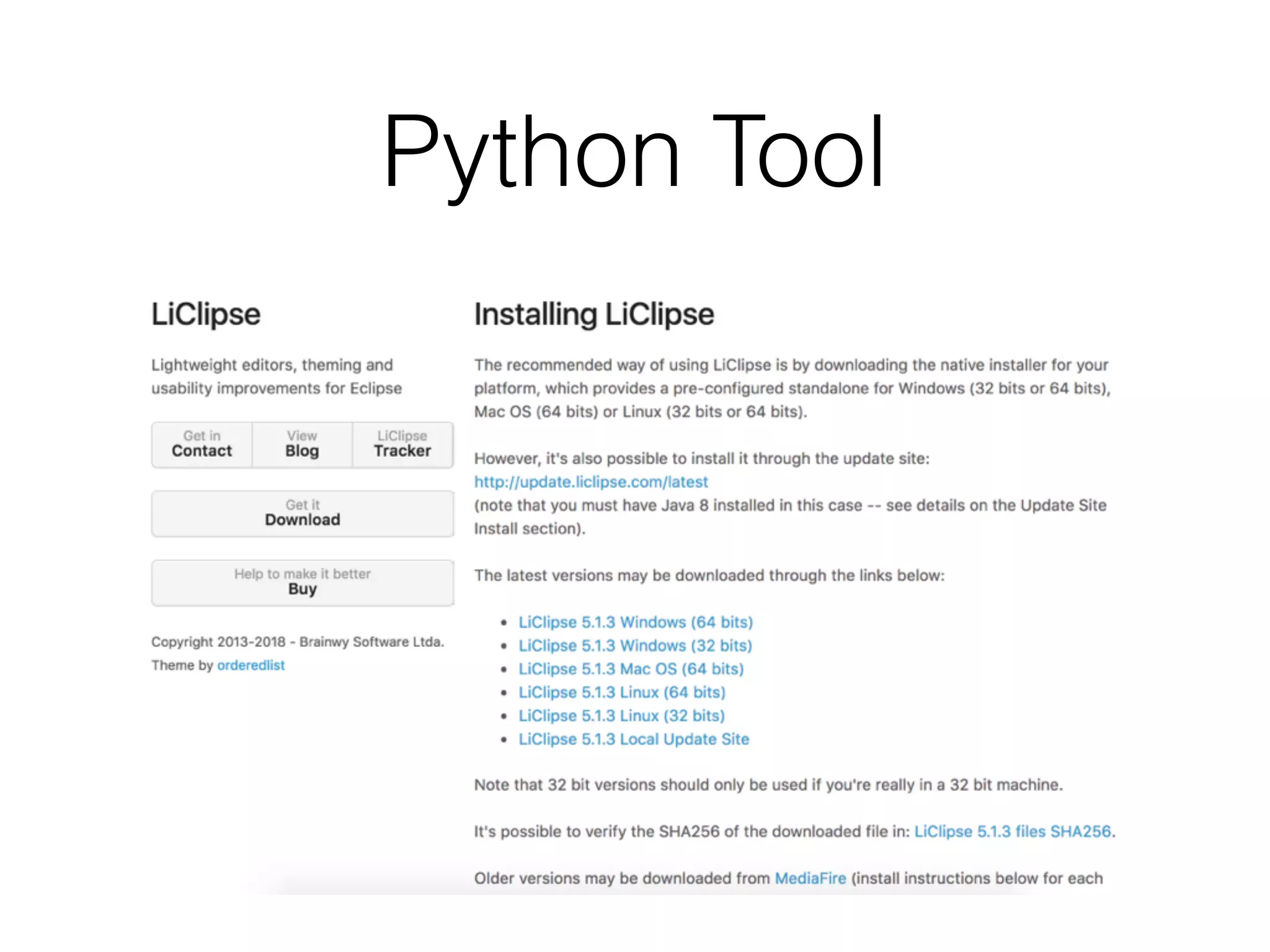Open the update.liclipse.com/latest link
Image resolution: width=1270 pixels, height=952 pixels.
[591, 482]
